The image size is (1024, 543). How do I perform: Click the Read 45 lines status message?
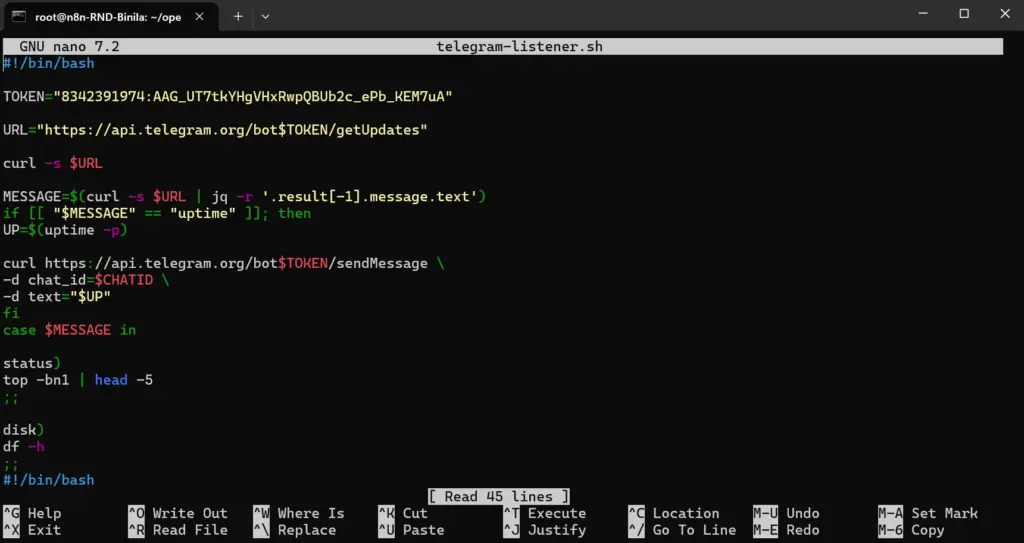[x=498, y=497]
